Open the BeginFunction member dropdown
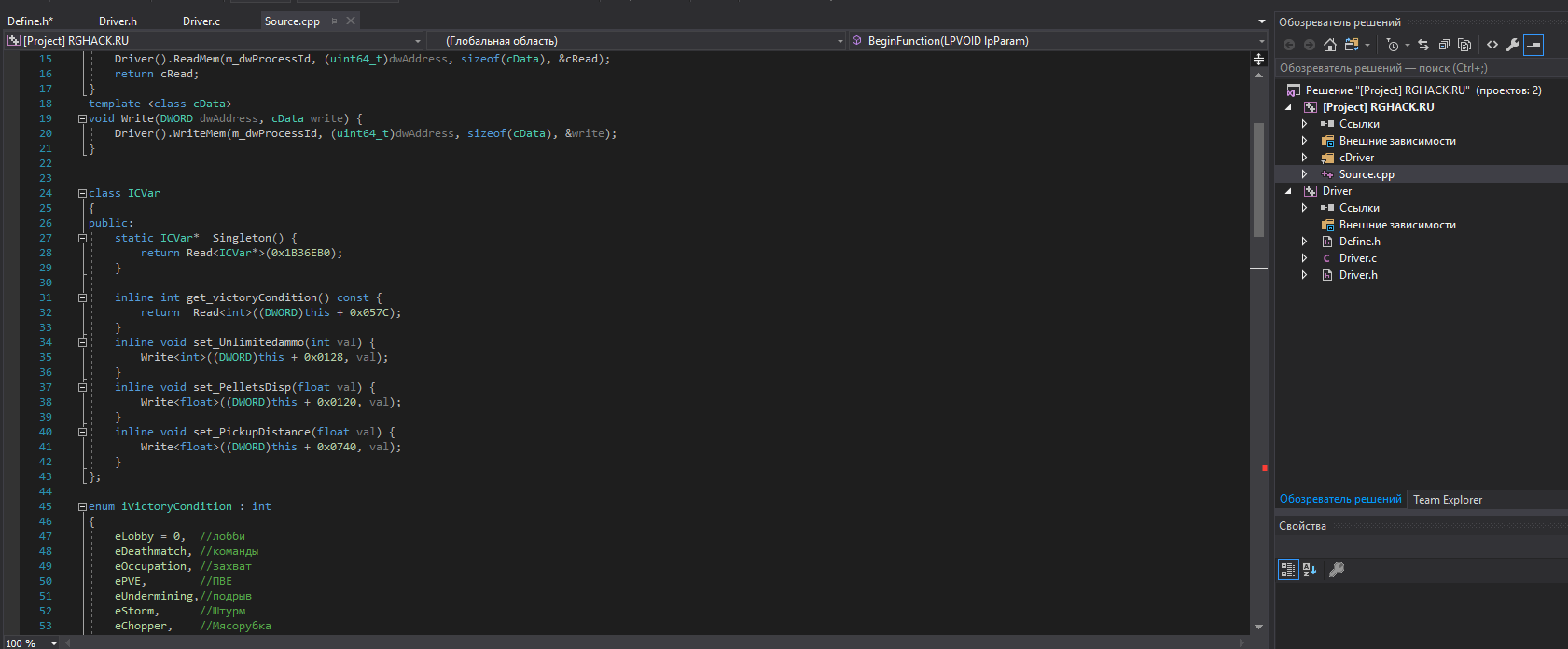This screenshot has height=649, width=1568. click(x=1261, y=41)
